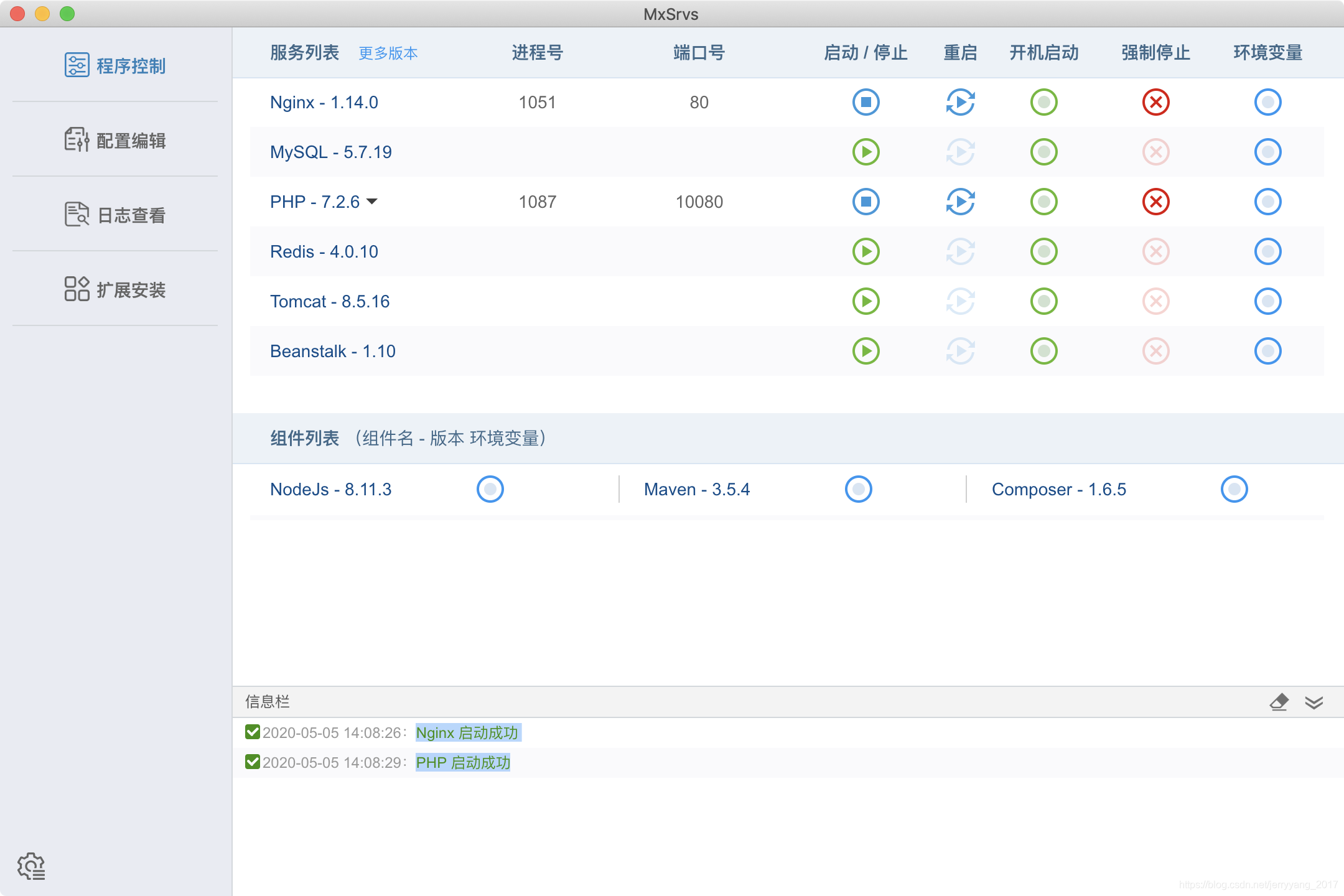The image size is (1344, 896).
Task: Click the dimmed MySQL restart icon
Action: pyautogui.click(x=960, y=152)
